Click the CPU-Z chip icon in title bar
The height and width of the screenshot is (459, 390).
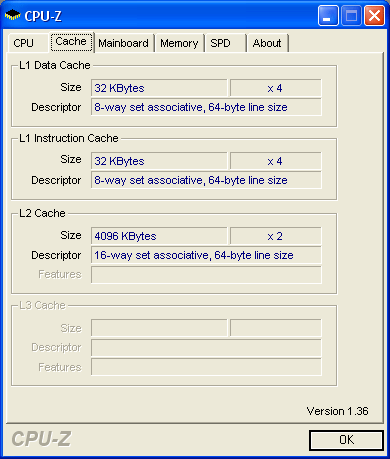pyautogui.click(x=13, y=15)
